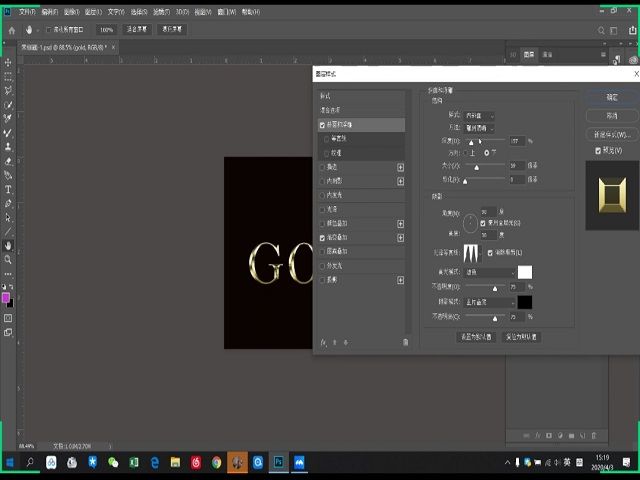Viewport: 640px width, 480px height.
Task: Select the 上 direction radio button
Action: 466,152
